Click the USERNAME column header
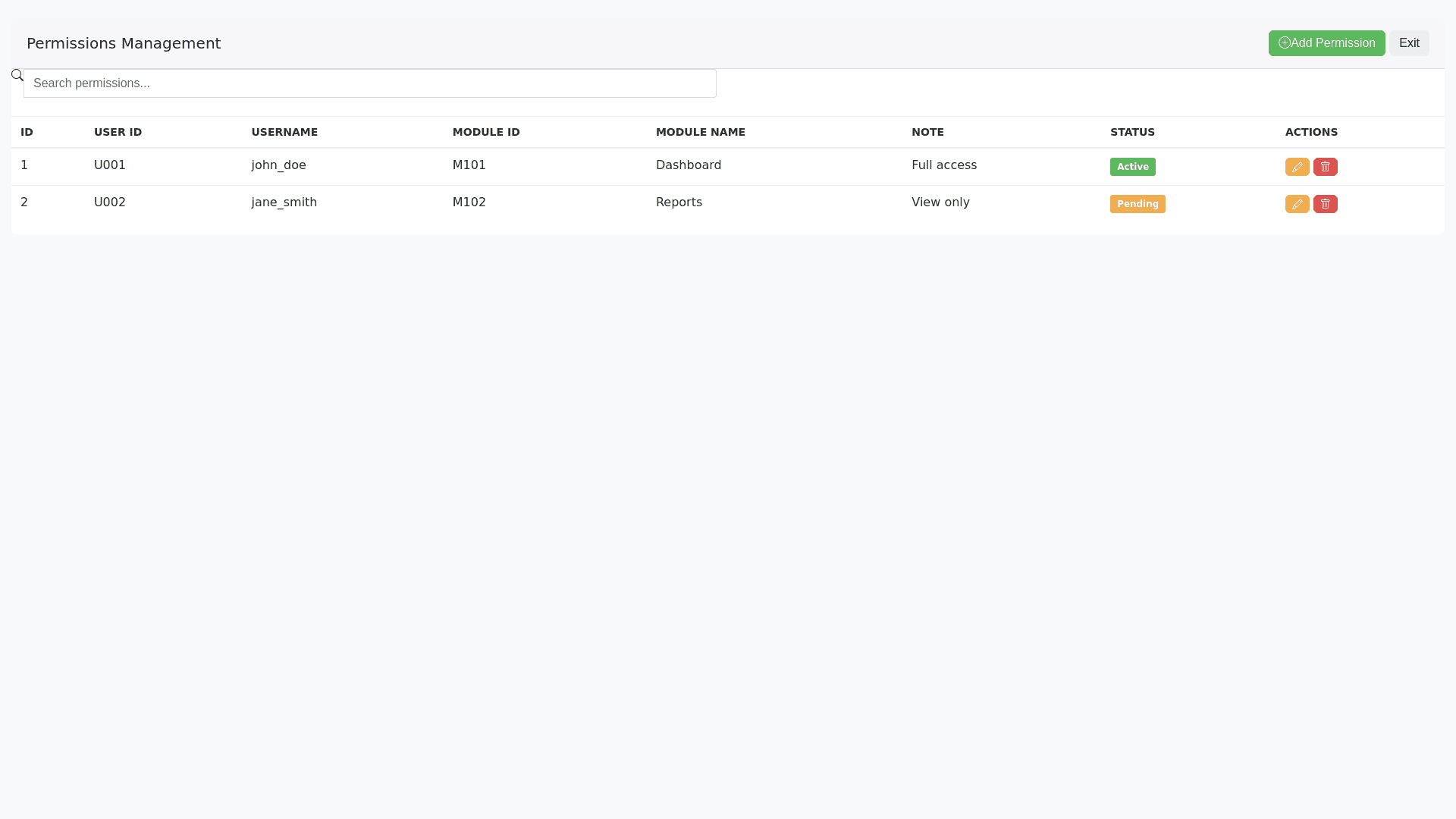The width and height of the screenshot is (1456, 819). 284,132
